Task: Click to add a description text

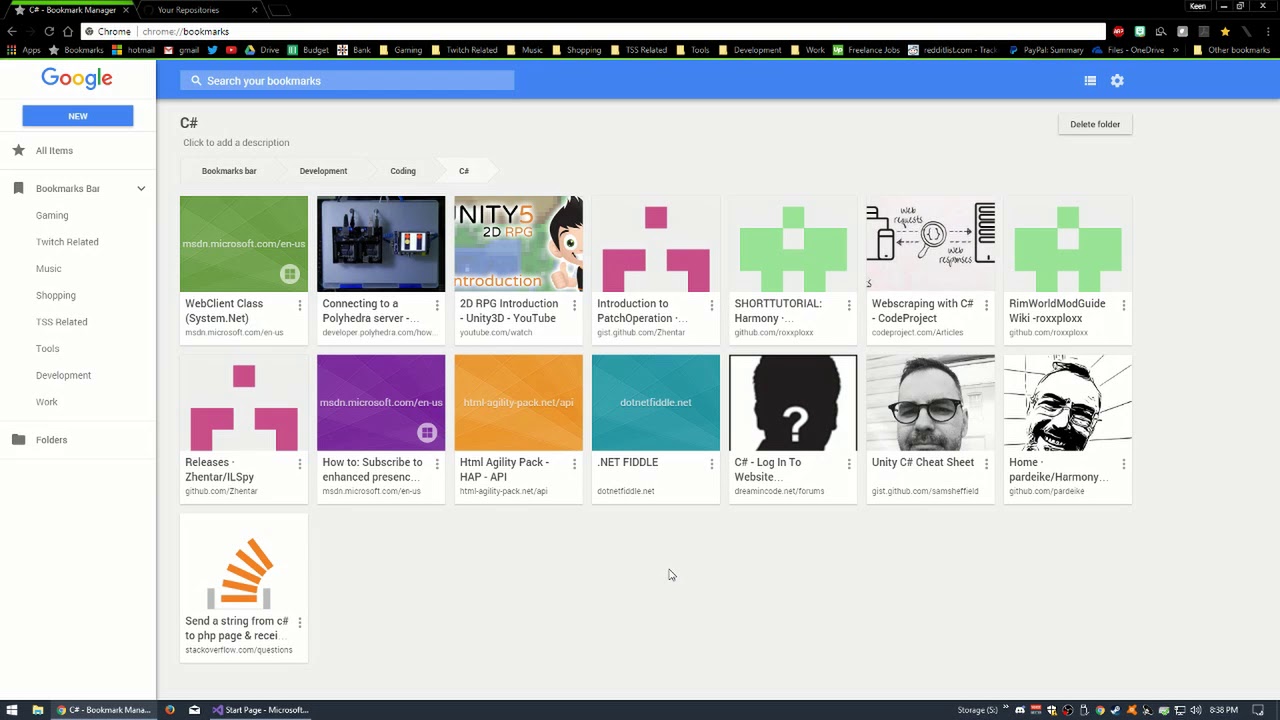Action: pyautogui.click(x=236, y=143)
